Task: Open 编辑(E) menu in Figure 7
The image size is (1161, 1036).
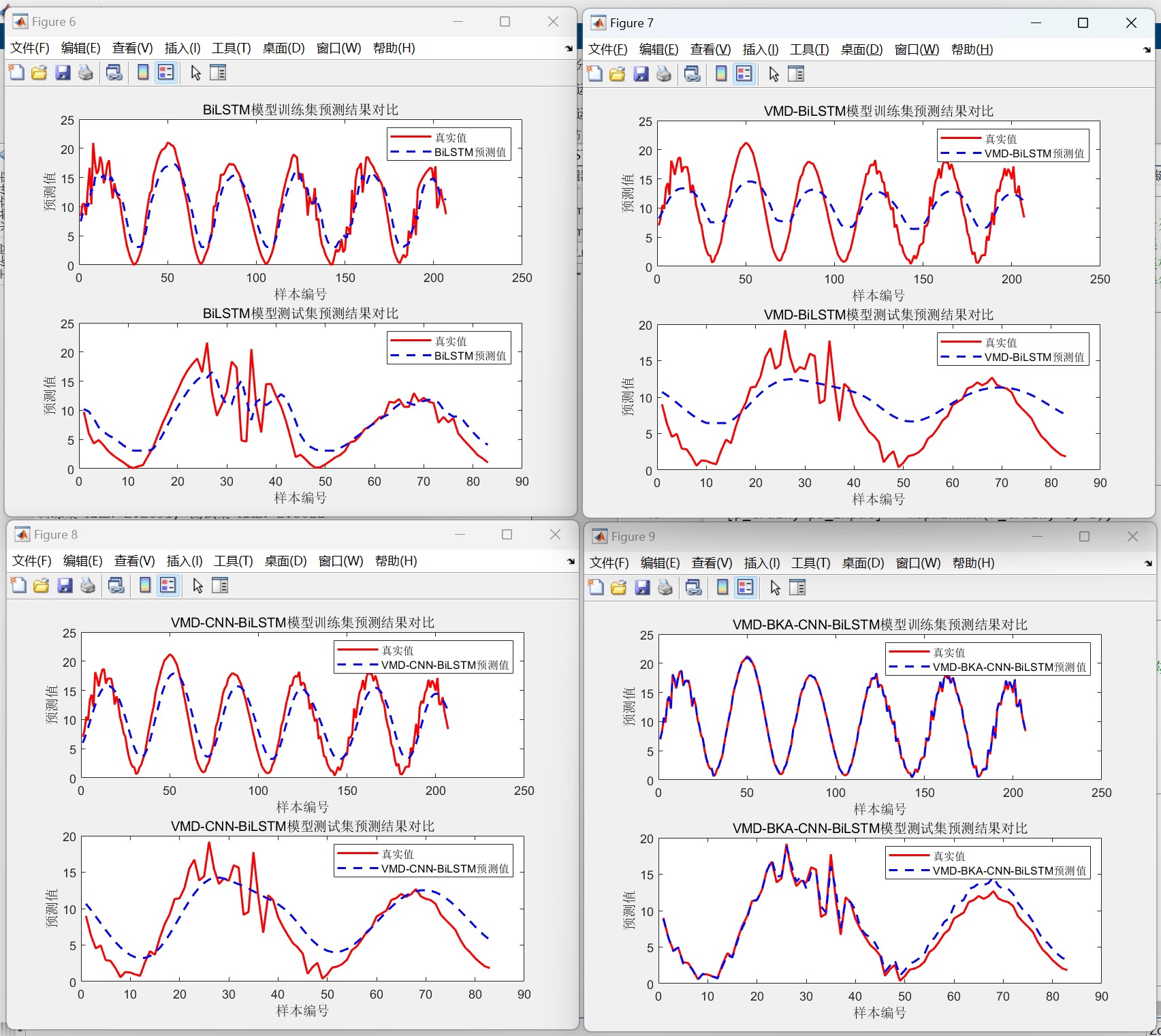Action: [x=659, y=49]
